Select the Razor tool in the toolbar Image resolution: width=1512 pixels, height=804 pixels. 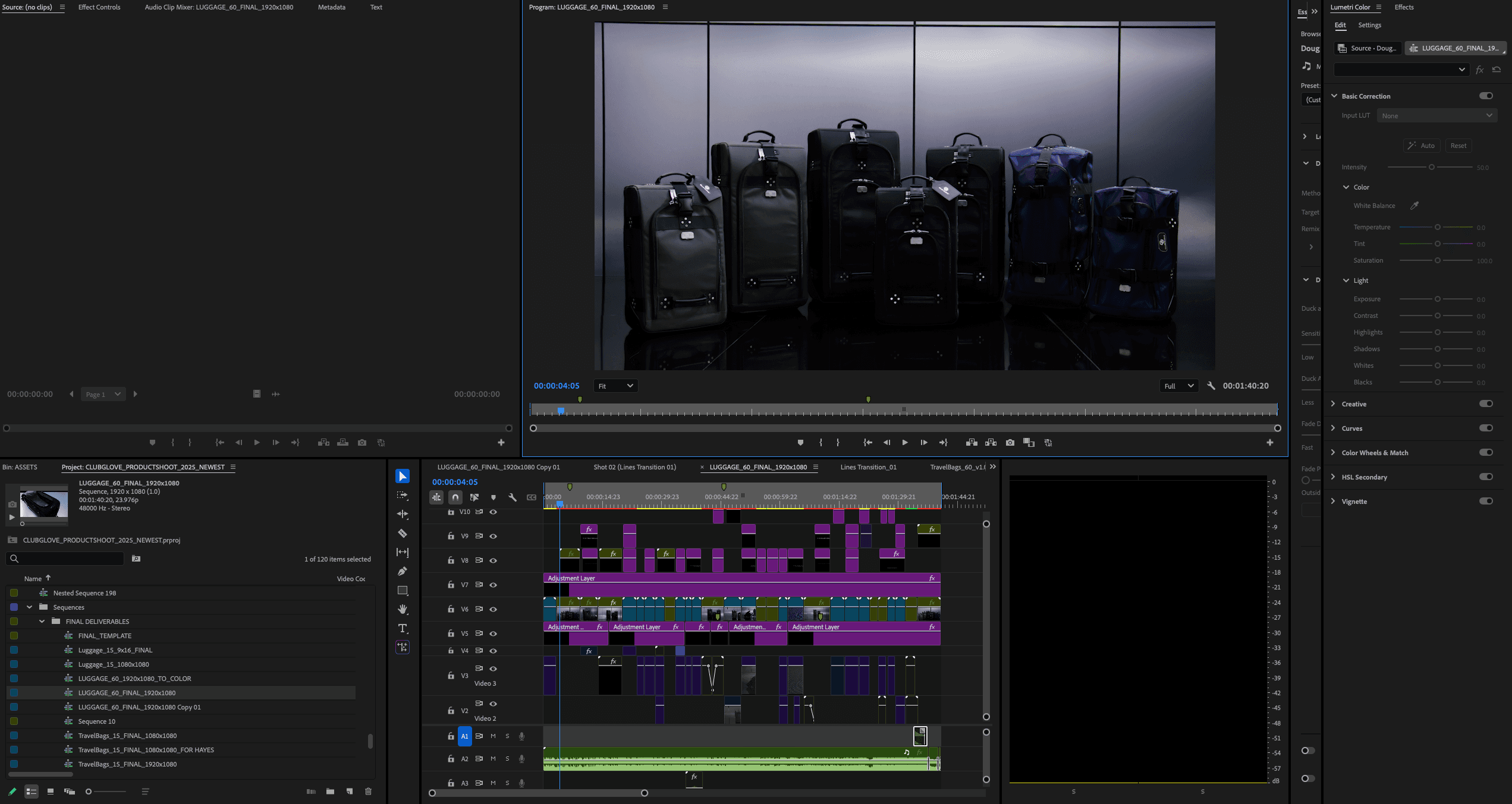pos(403,533)
